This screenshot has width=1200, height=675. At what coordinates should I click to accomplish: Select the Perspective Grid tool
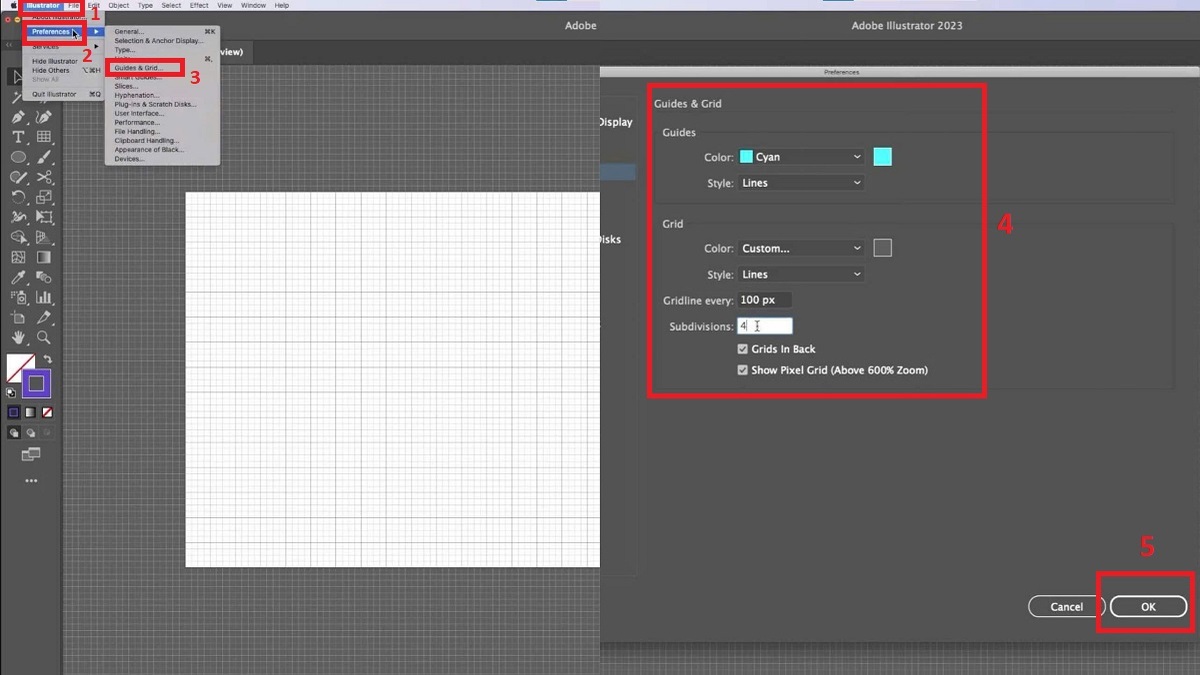[44, 237]
